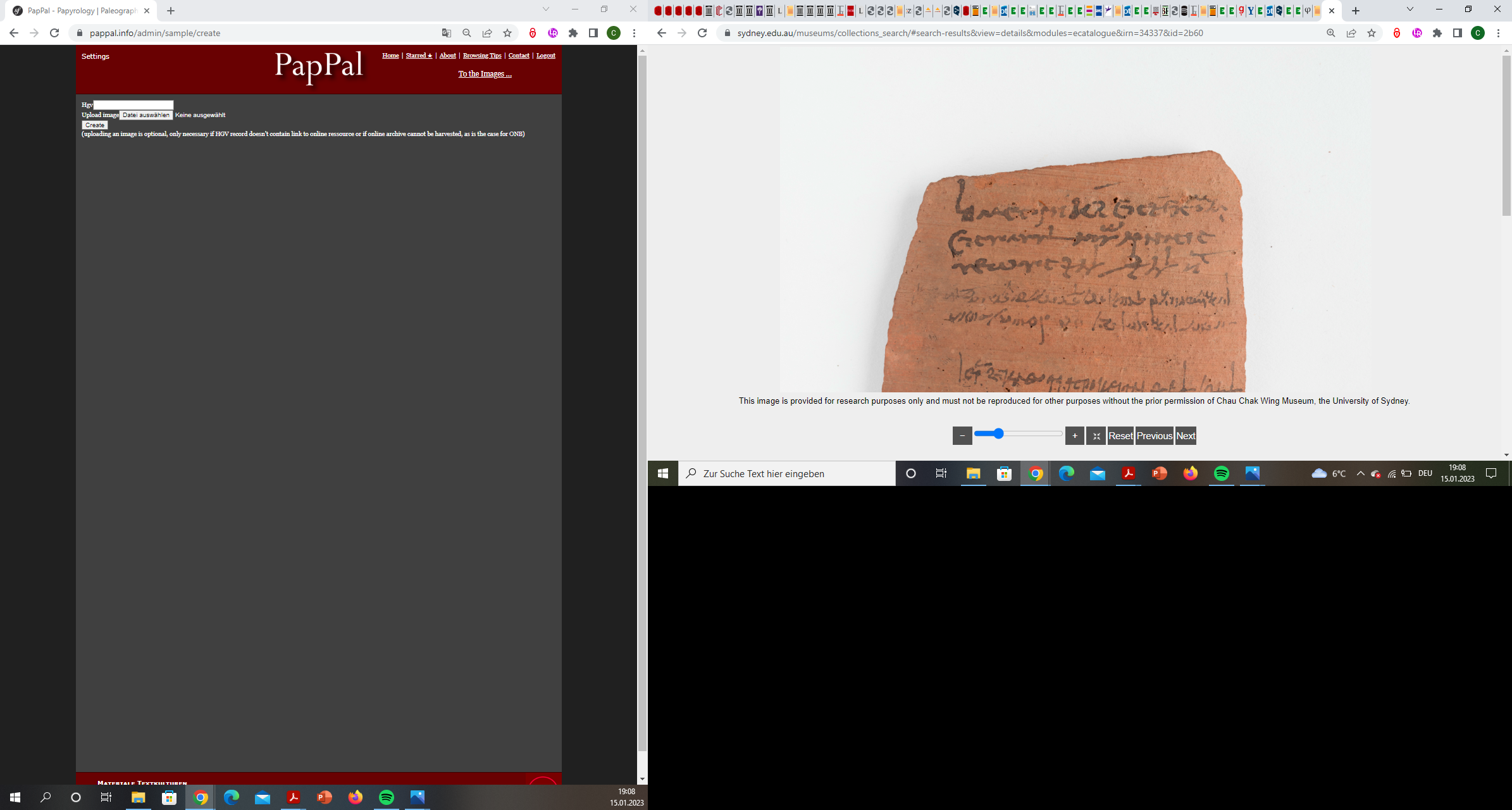
Task: Open Firefox from the lower taskbar
Action: point(356,797)
